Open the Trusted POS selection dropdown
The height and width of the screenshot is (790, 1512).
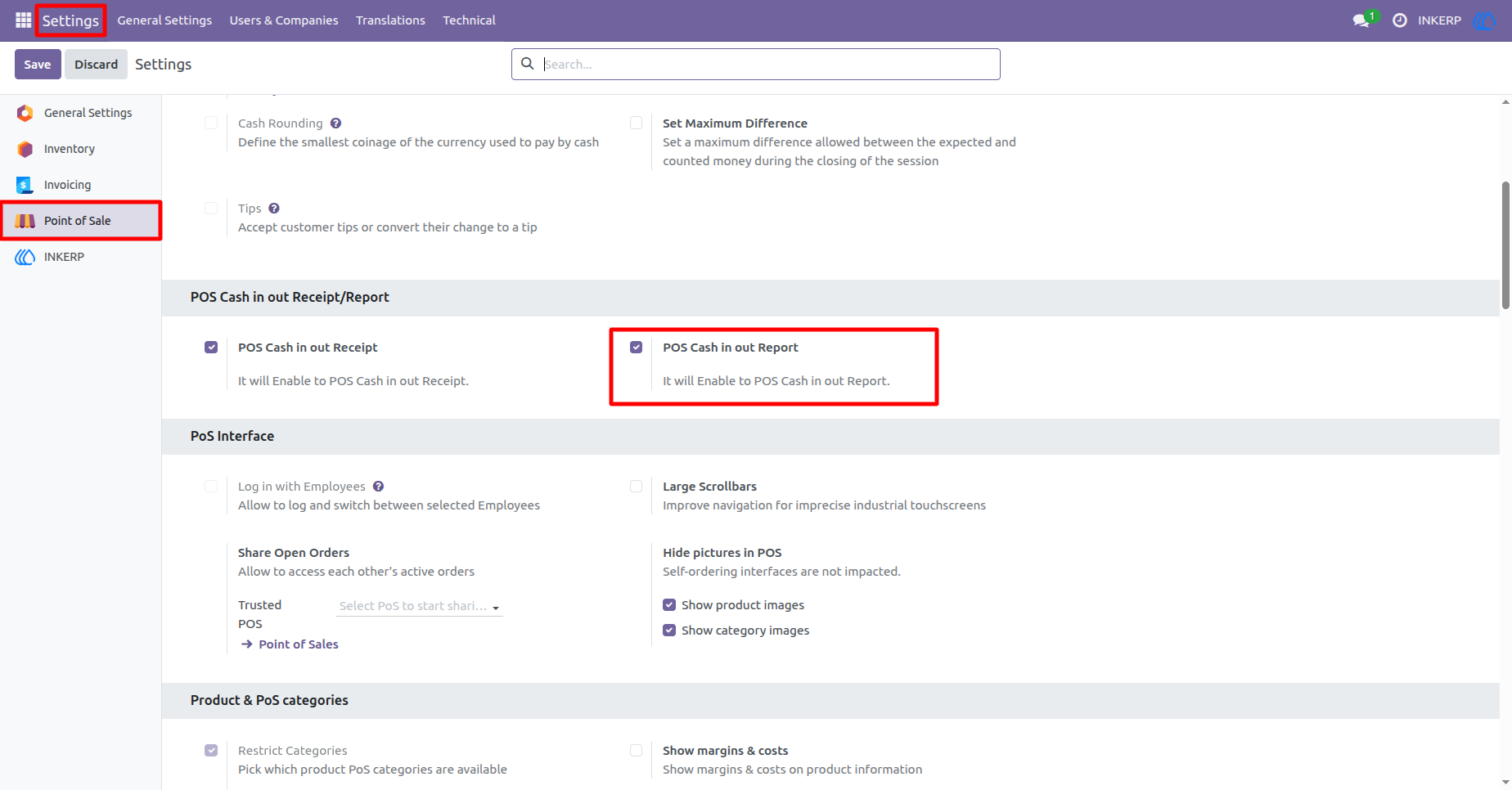pos(419,606)
